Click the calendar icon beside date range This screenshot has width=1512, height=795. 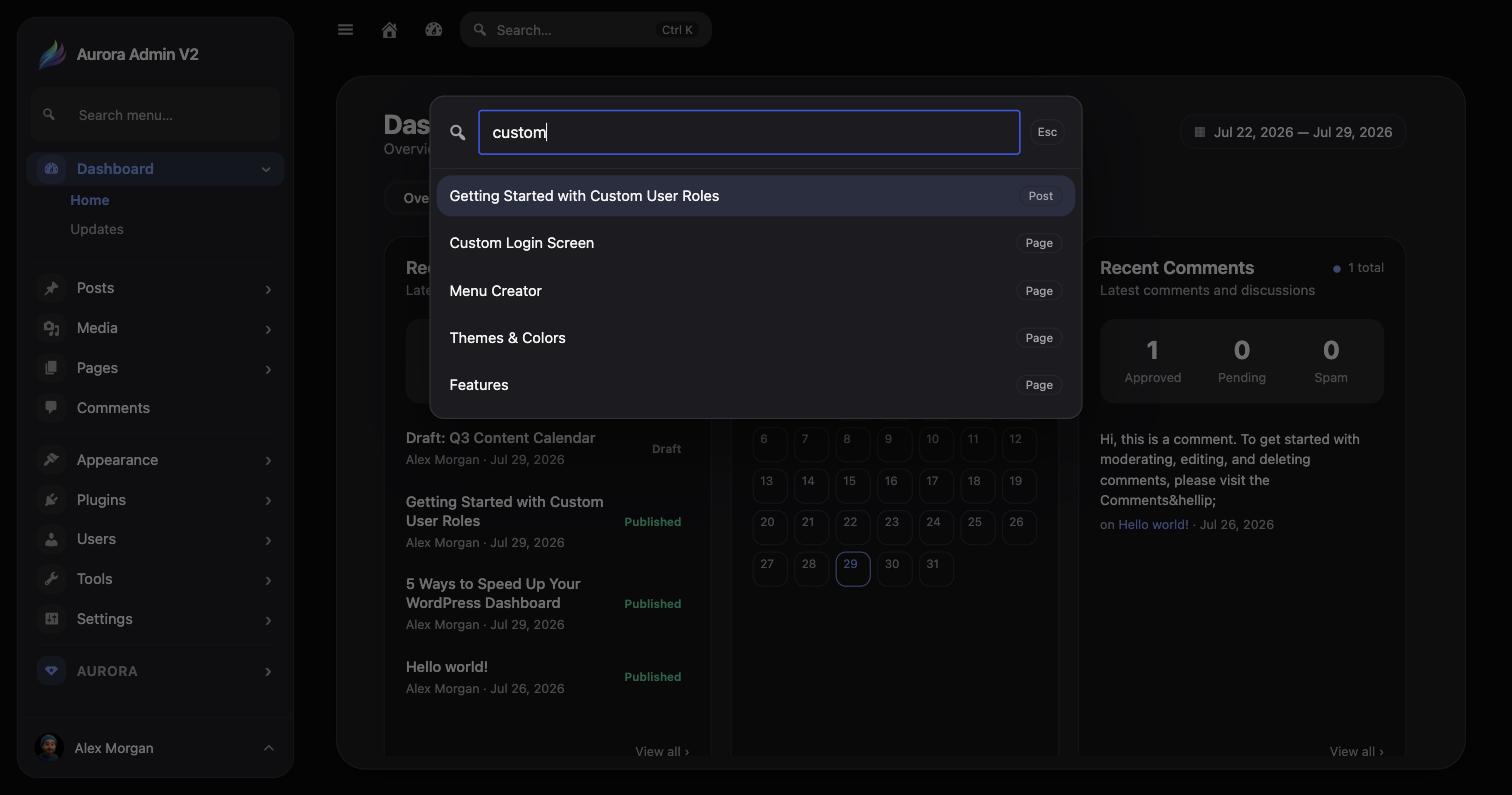[1200, 132]
